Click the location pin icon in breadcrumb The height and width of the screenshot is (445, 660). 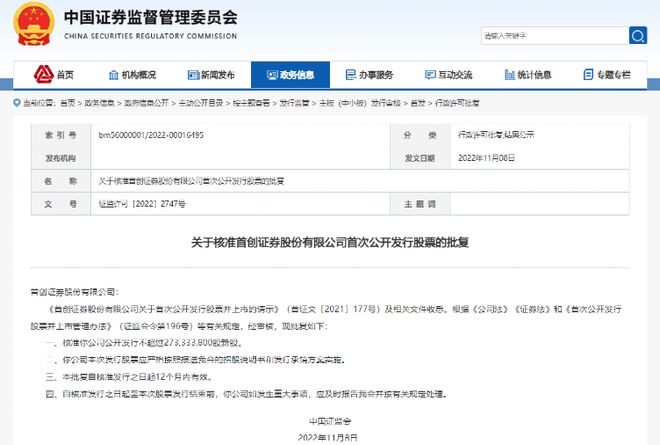click(17, 103)
